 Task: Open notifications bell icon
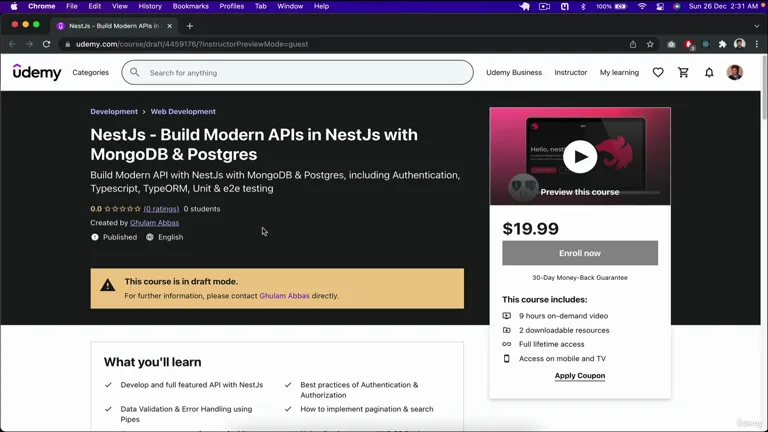coord(709,72)
